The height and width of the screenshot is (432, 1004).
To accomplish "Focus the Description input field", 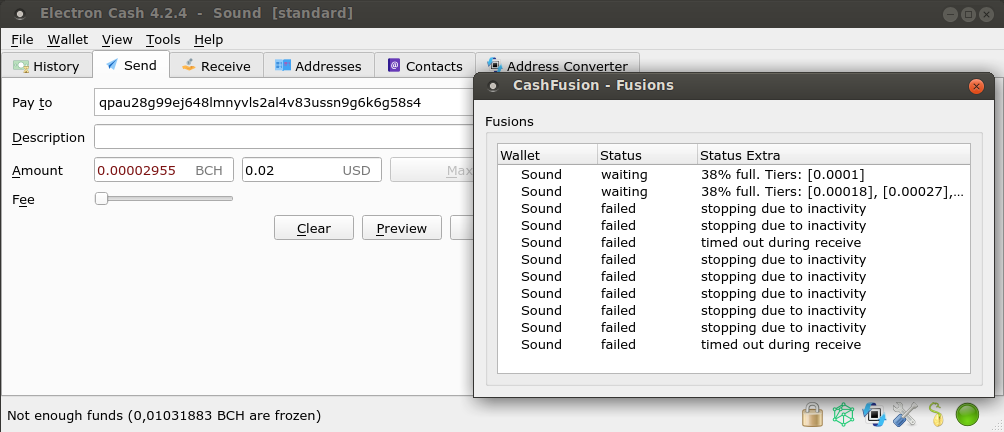I will 284,137.
